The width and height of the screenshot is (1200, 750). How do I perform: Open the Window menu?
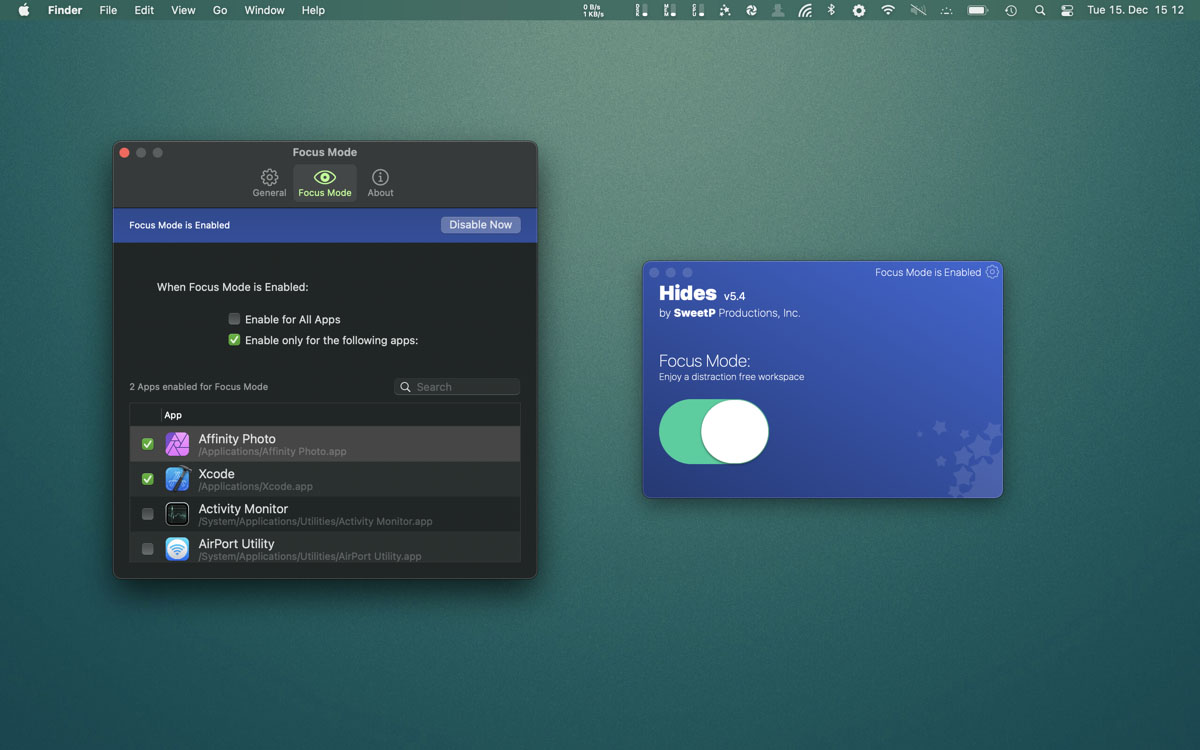click(264, 10)
